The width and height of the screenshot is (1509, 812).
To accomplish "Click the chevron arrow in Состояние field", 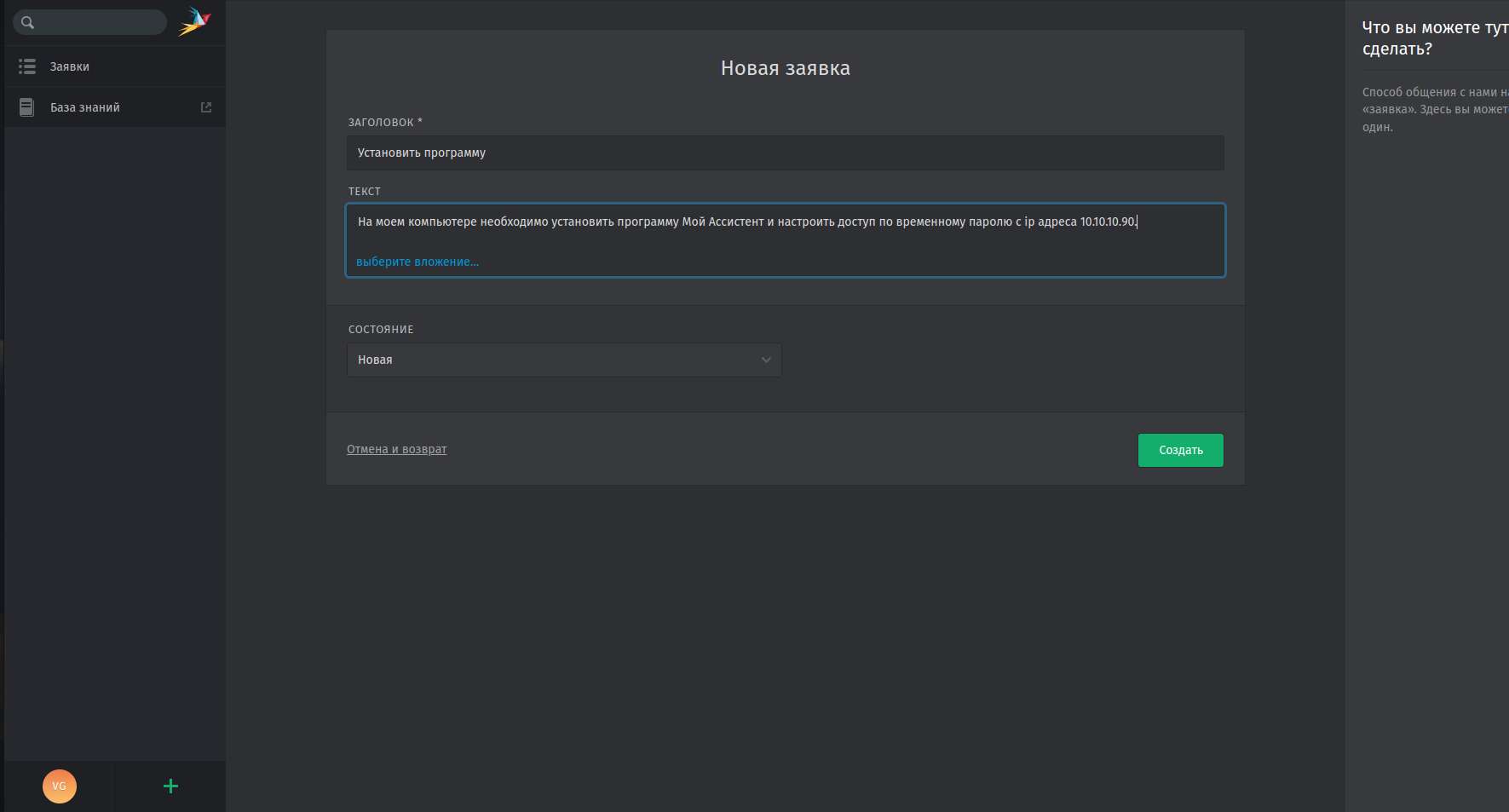I will tap(766, 360).
